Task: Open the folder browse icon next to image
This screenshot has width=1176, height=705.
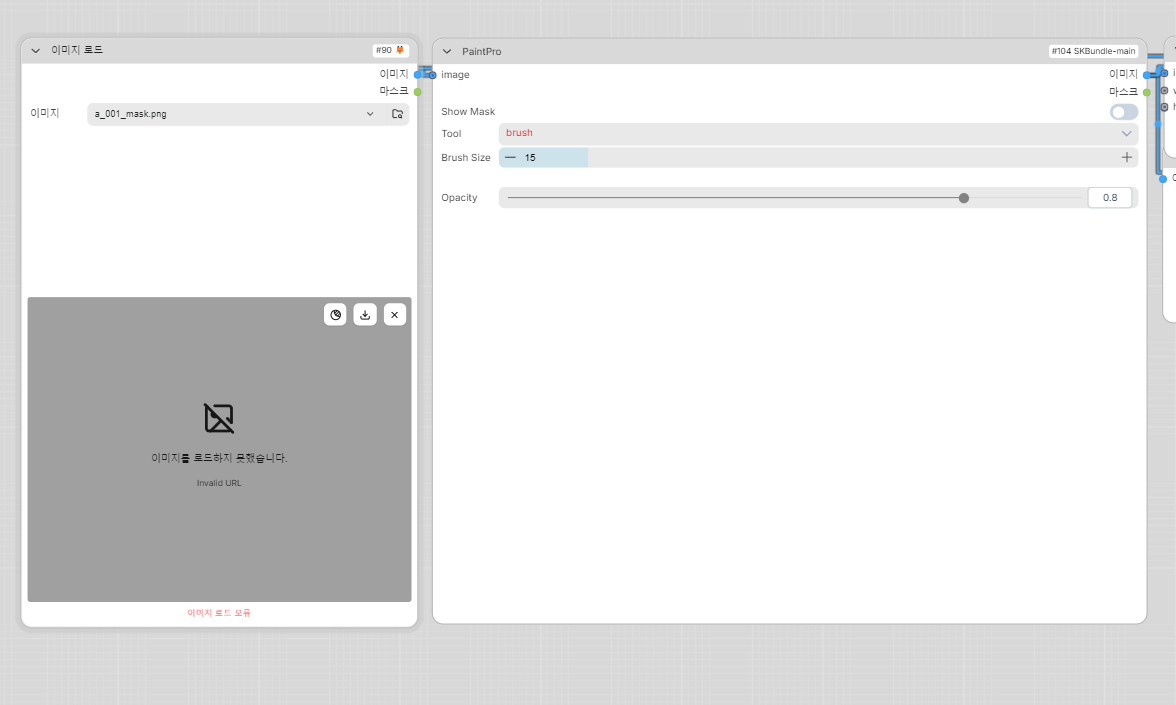Action: [398, 114]
